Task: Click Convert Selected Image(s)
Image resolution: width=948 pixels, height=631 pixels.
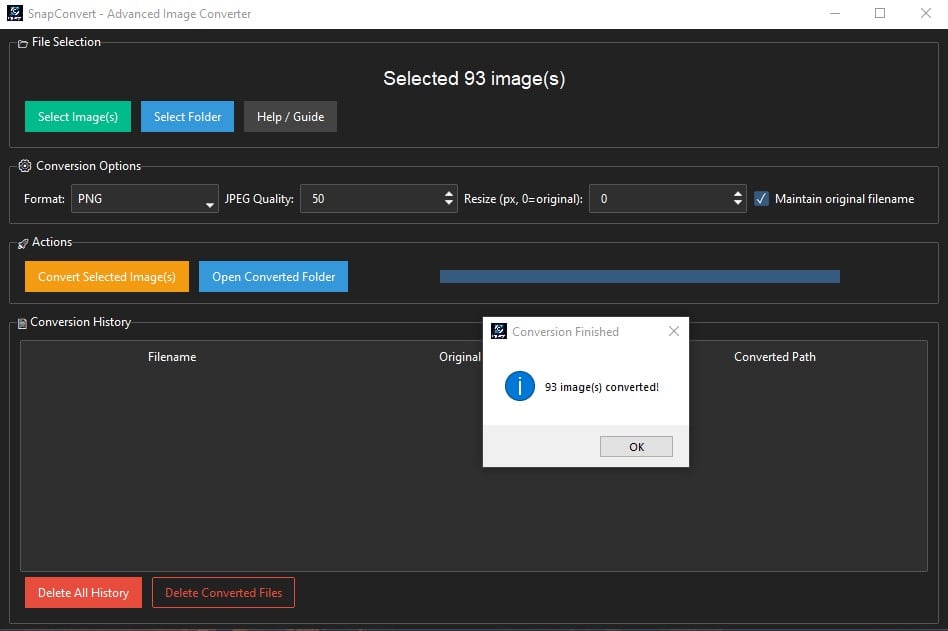Action: pyautogui.click(x=107, y=277)
